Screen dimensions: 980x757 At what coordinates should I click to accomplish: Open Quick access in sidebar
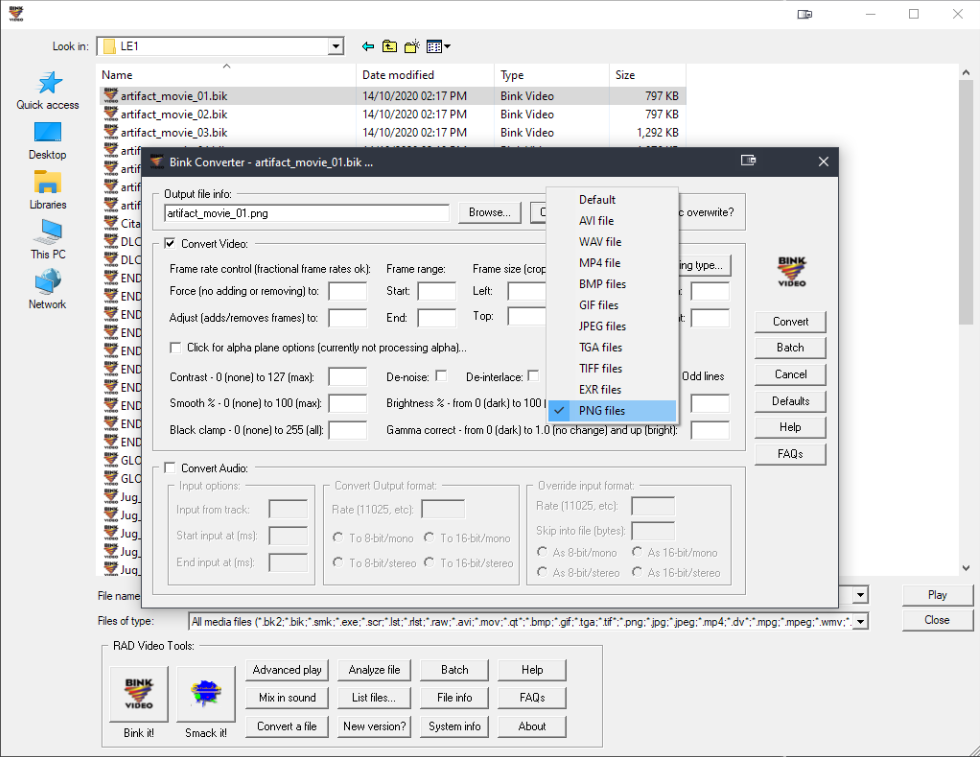pyautogui.click(x=48, y=91)
